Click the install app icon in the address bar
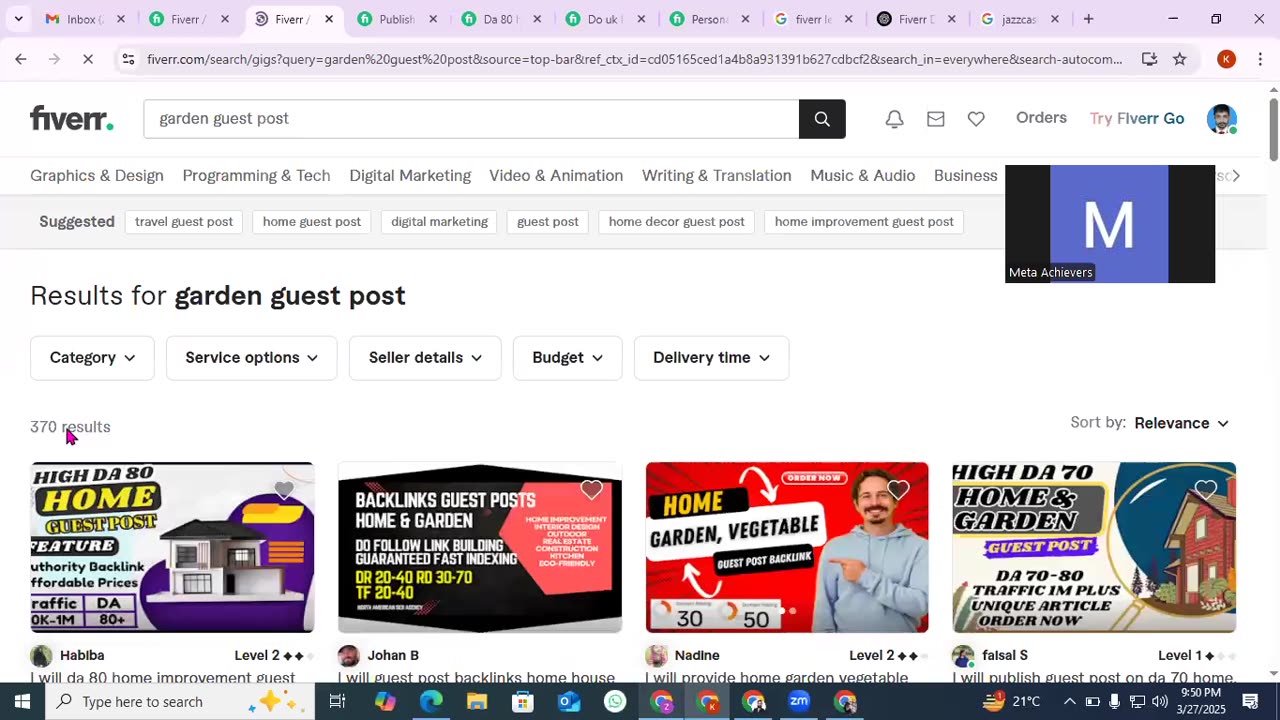The width and height of the screenshot is (1280, 720). click(x=1150, y=60)
